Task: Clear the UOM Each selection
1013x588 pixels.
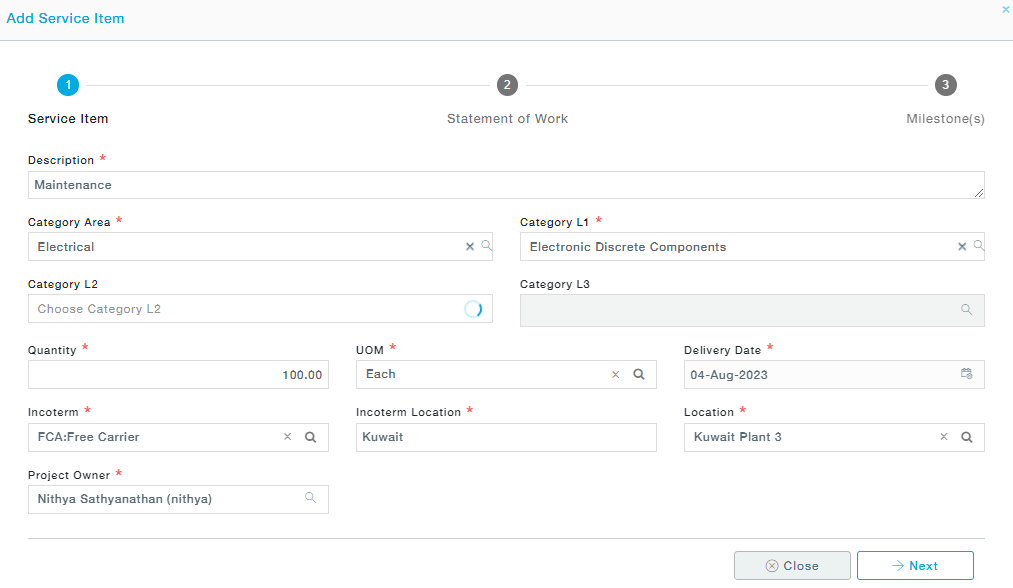Action: pyautogui.click(x=616, y=375)
